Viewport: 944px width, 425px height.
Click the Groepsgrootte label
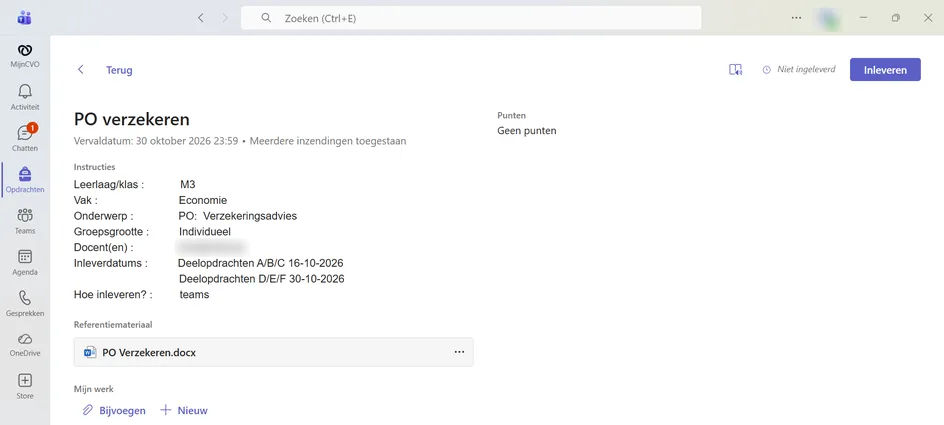[111, 232]
